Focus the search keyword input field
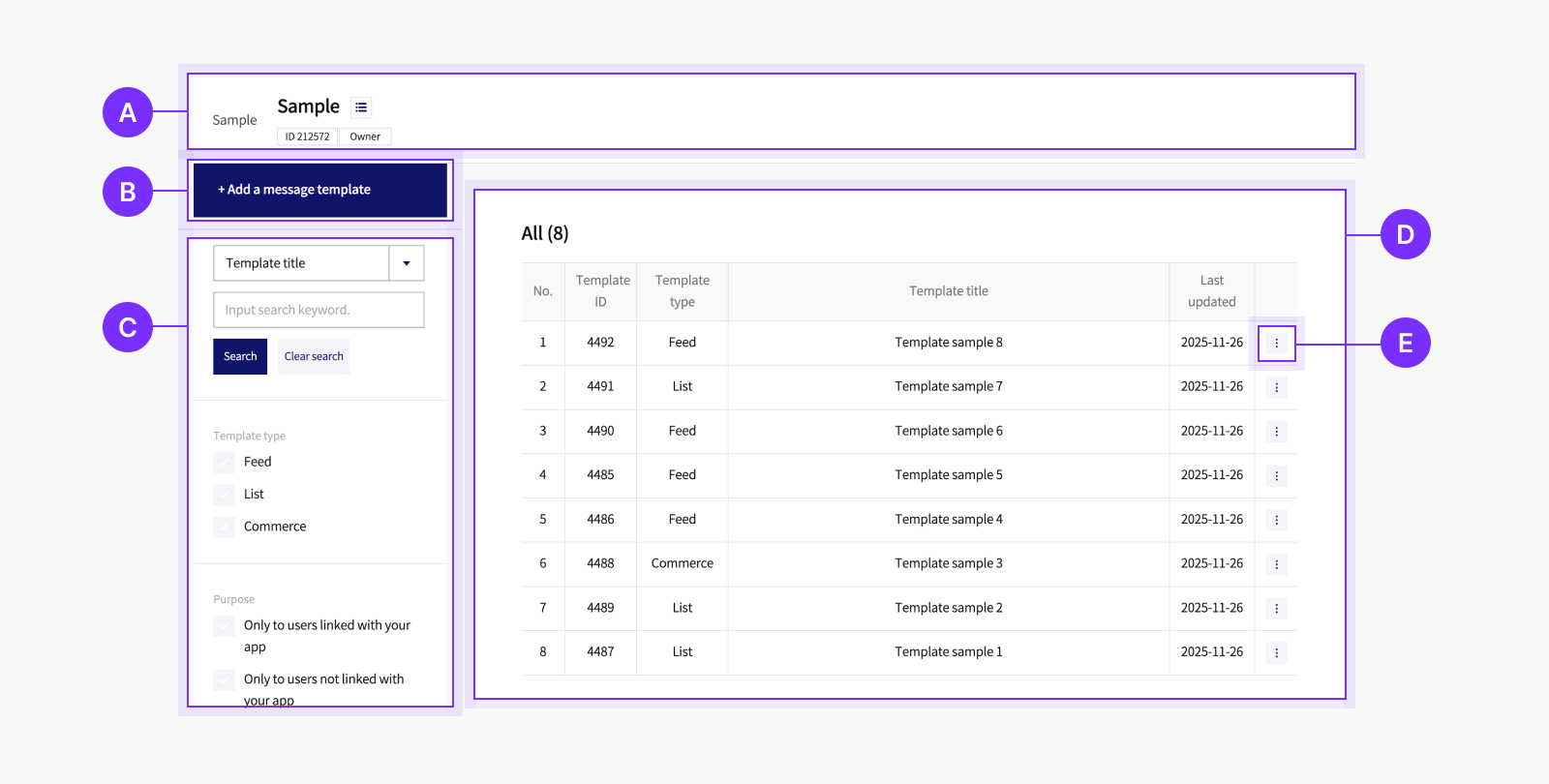 319,311
